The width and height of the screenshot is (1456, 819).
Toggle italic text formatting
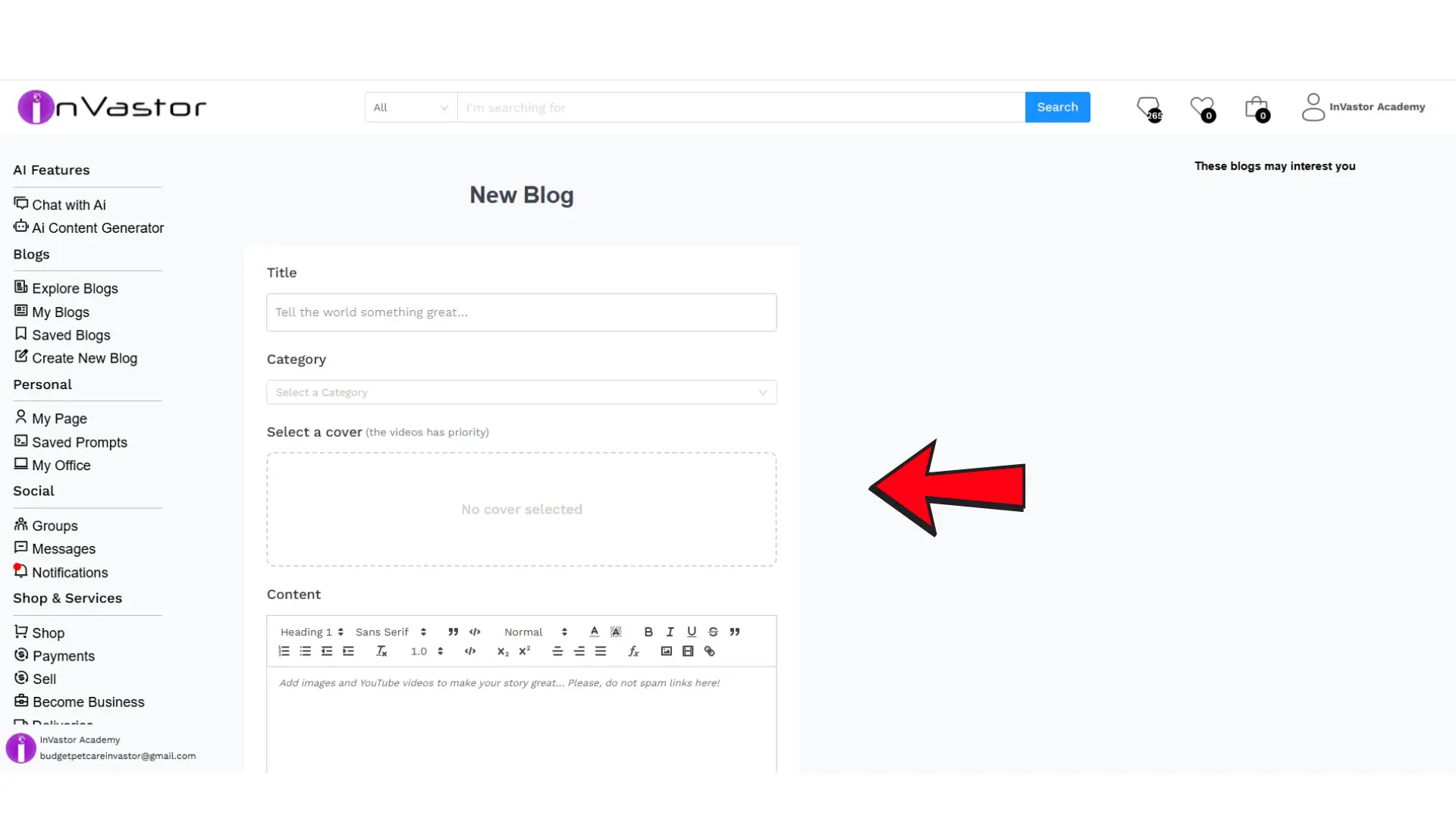point(670,632)
